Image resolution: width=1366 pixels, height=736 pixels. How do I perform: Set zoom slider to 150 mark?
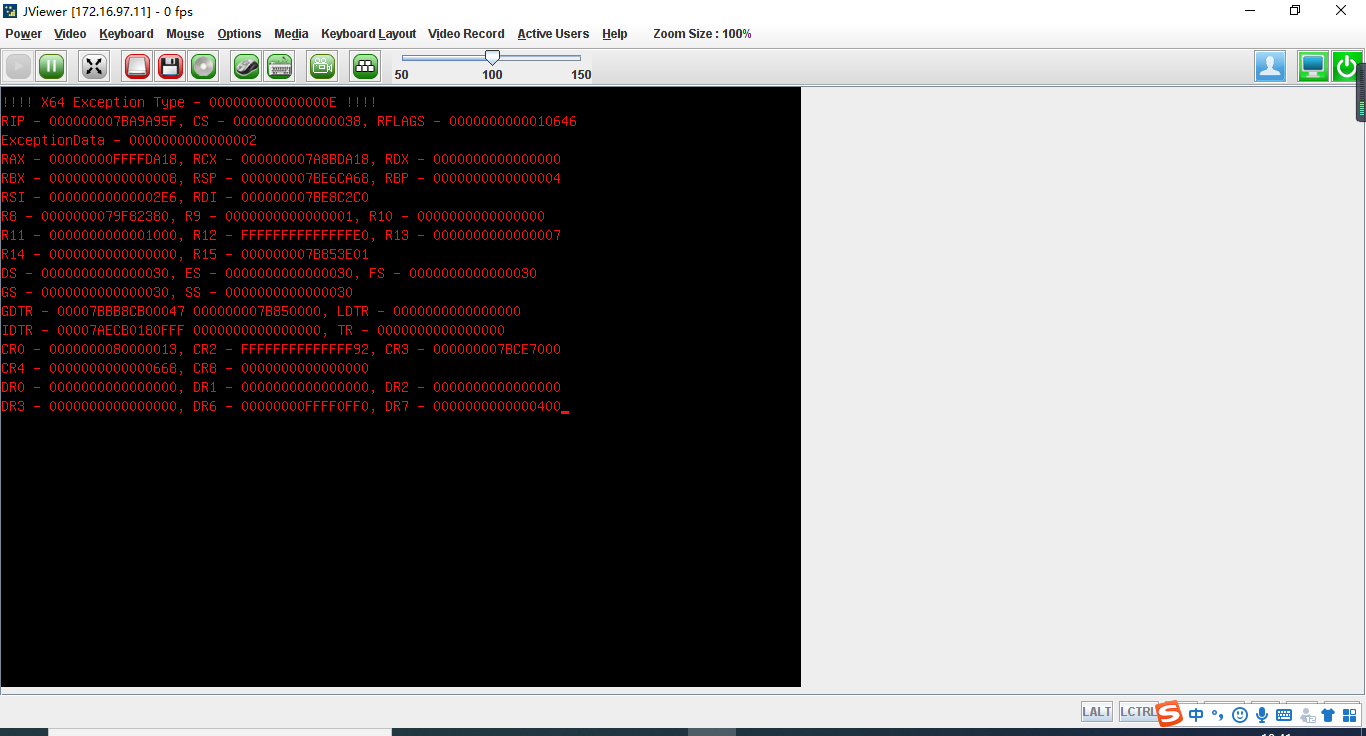581,74
